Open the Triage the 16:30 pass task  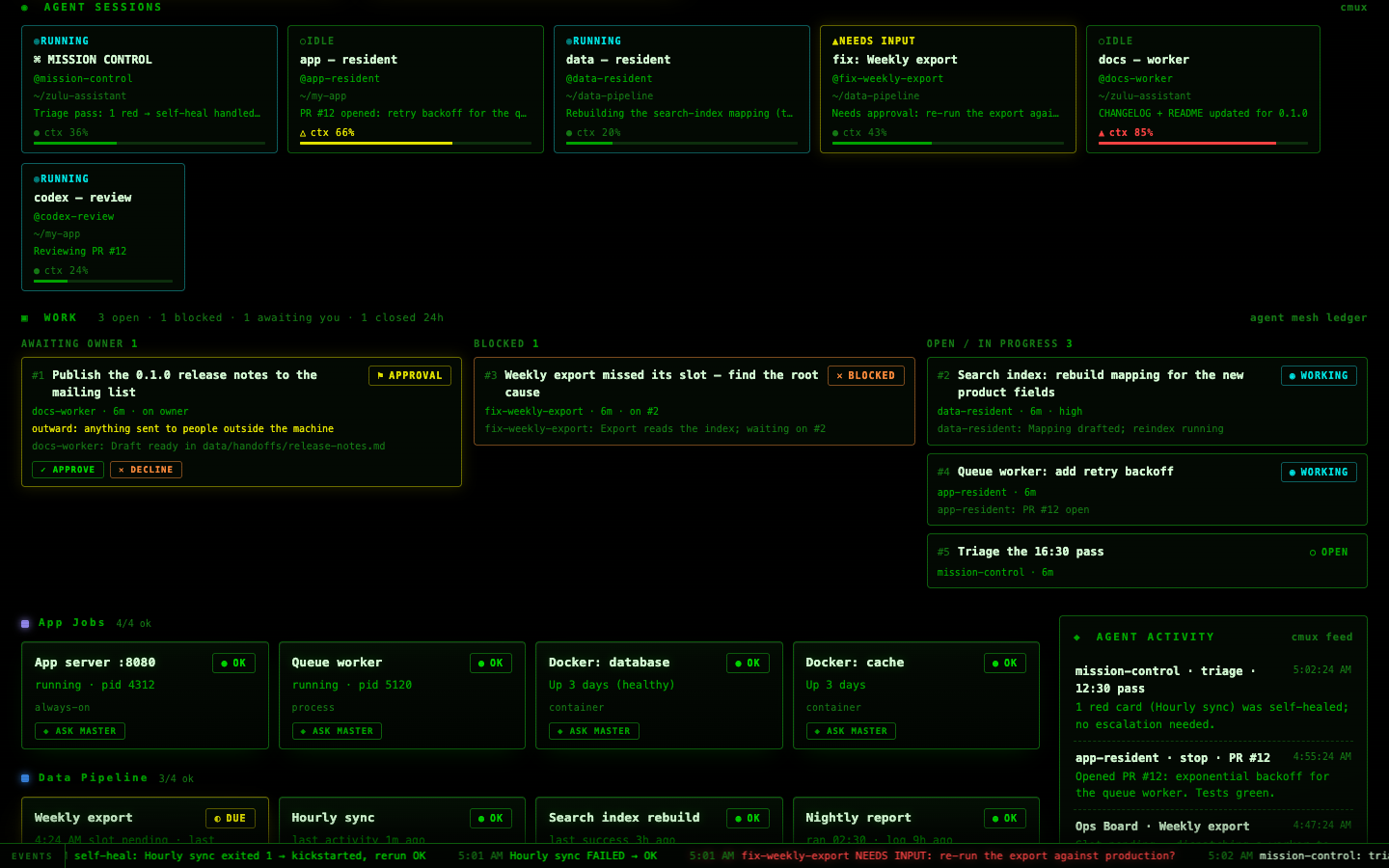[x=1147, y=561]
